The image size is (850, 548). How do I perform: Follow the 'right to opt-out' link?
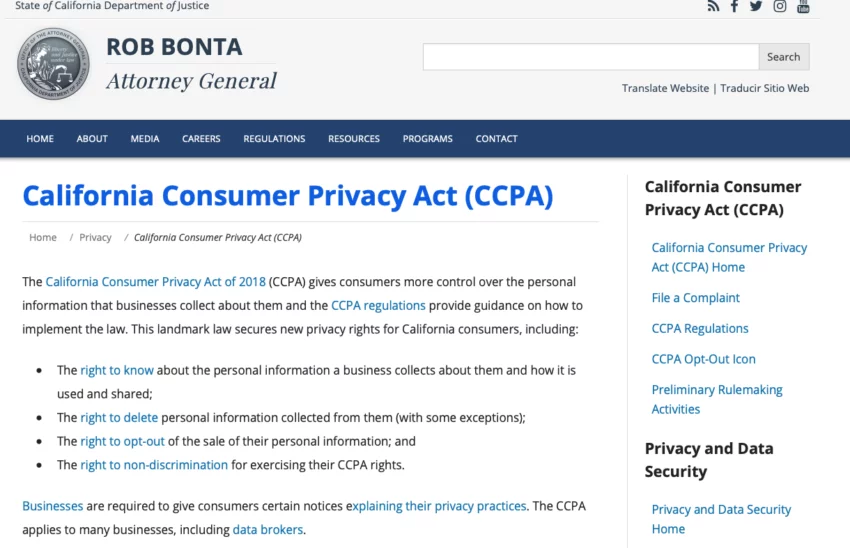point(123,441)
